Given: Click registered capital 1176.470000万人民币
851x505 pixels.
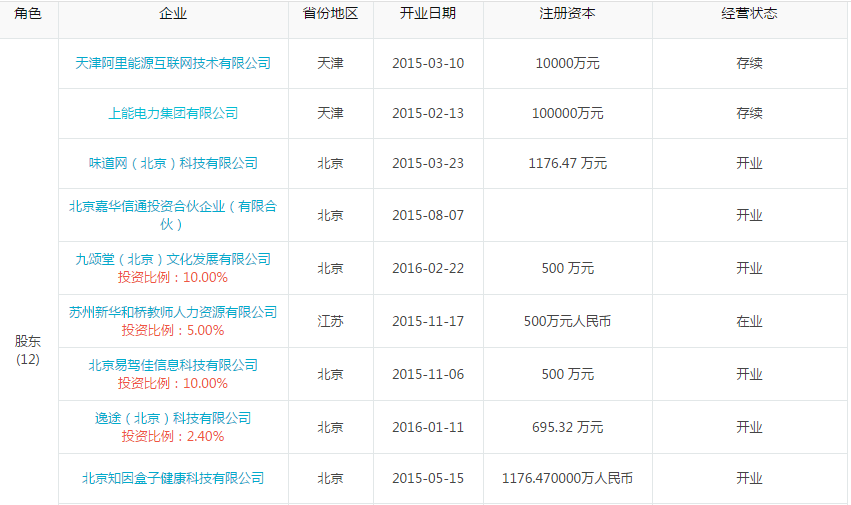Looking at the screenshot, I should point(568,478).
